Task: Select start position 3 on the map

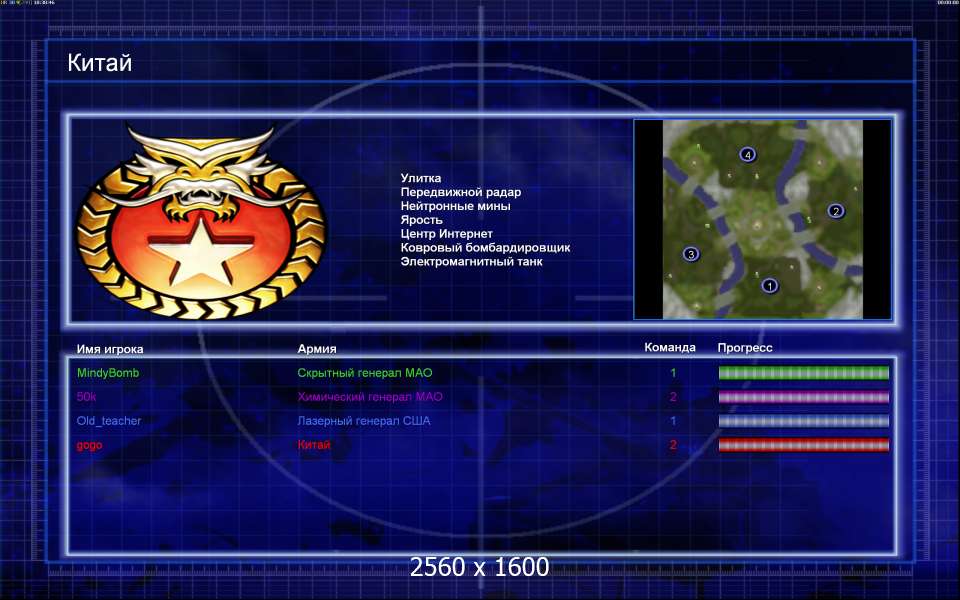Action: (691, 254)
